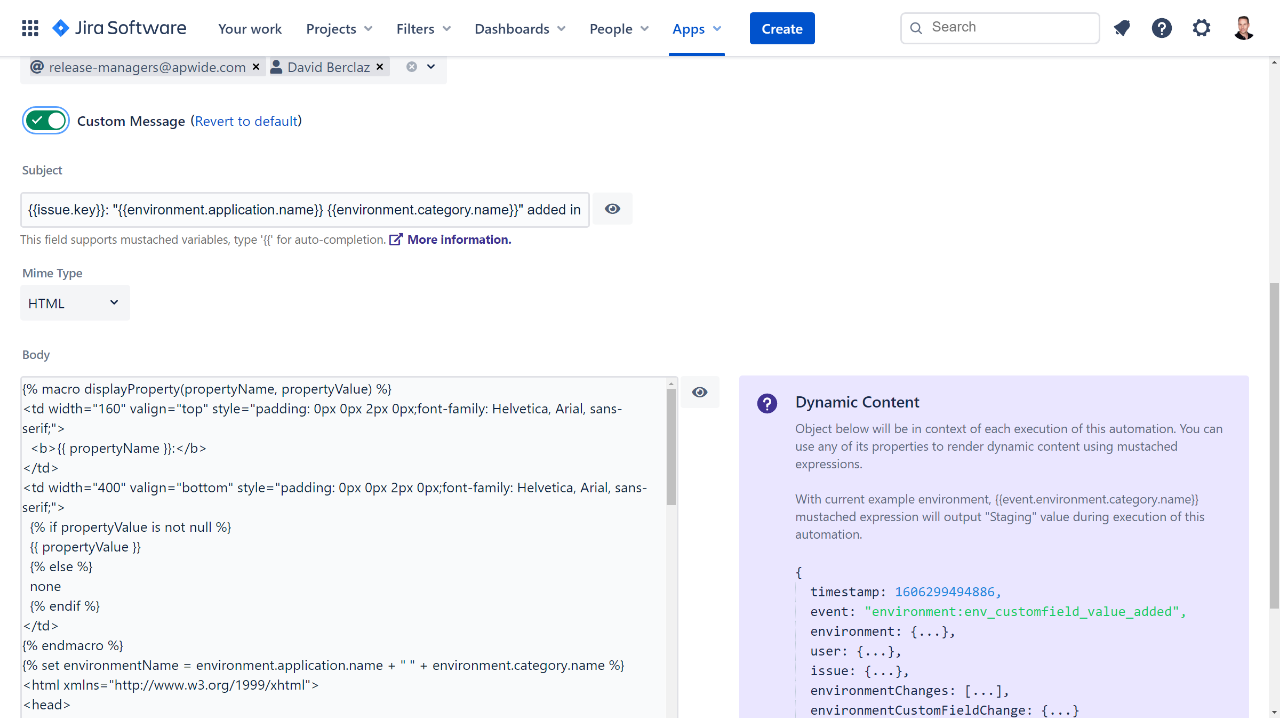1280x720 pixels.
Task: Click the blue Create button
Action: pos(782,29)
